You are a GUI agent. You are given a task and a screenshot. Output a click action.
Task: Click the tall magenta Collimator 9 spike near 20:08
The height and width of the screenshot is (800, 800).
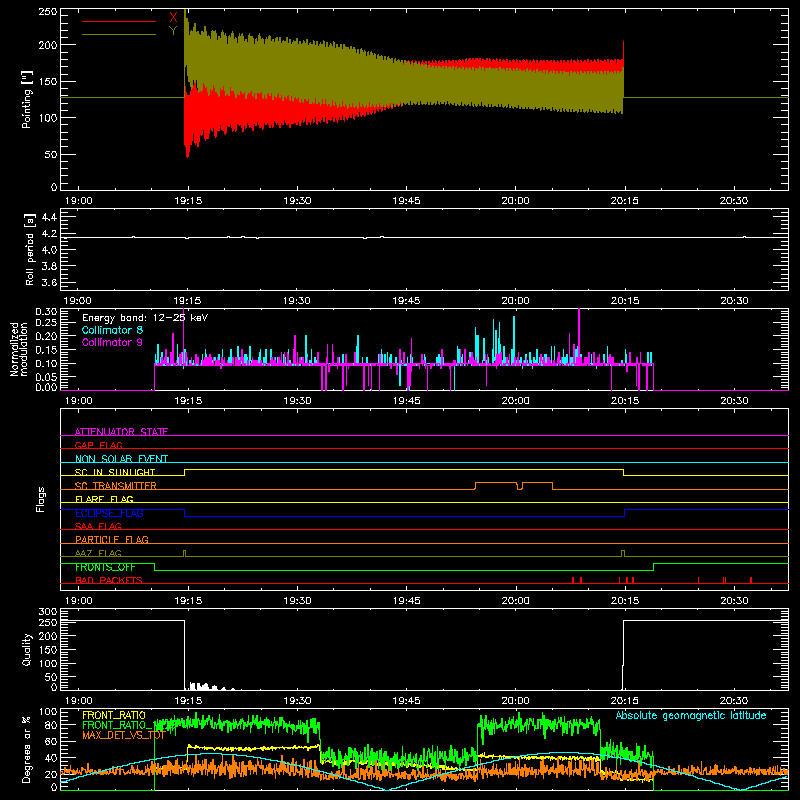coord(579,336)
